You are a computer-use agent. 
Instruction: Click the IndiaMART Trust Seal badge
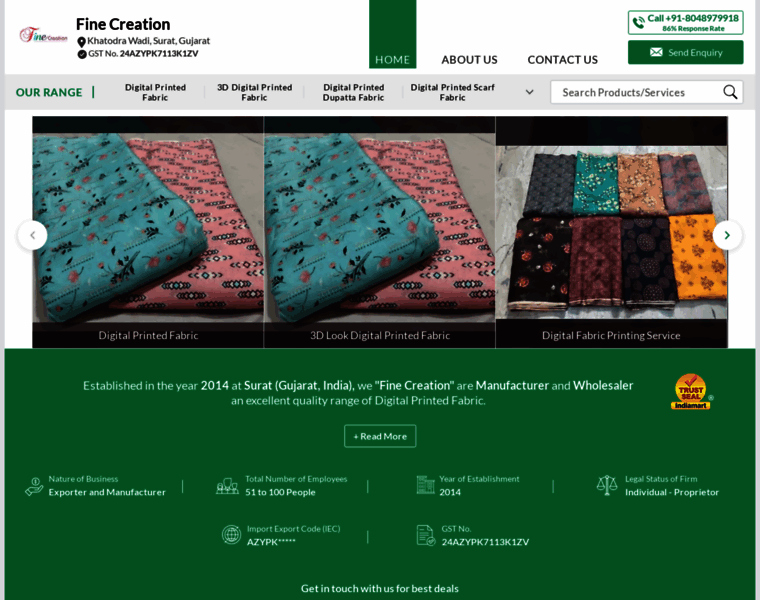[x=692, y=392]
